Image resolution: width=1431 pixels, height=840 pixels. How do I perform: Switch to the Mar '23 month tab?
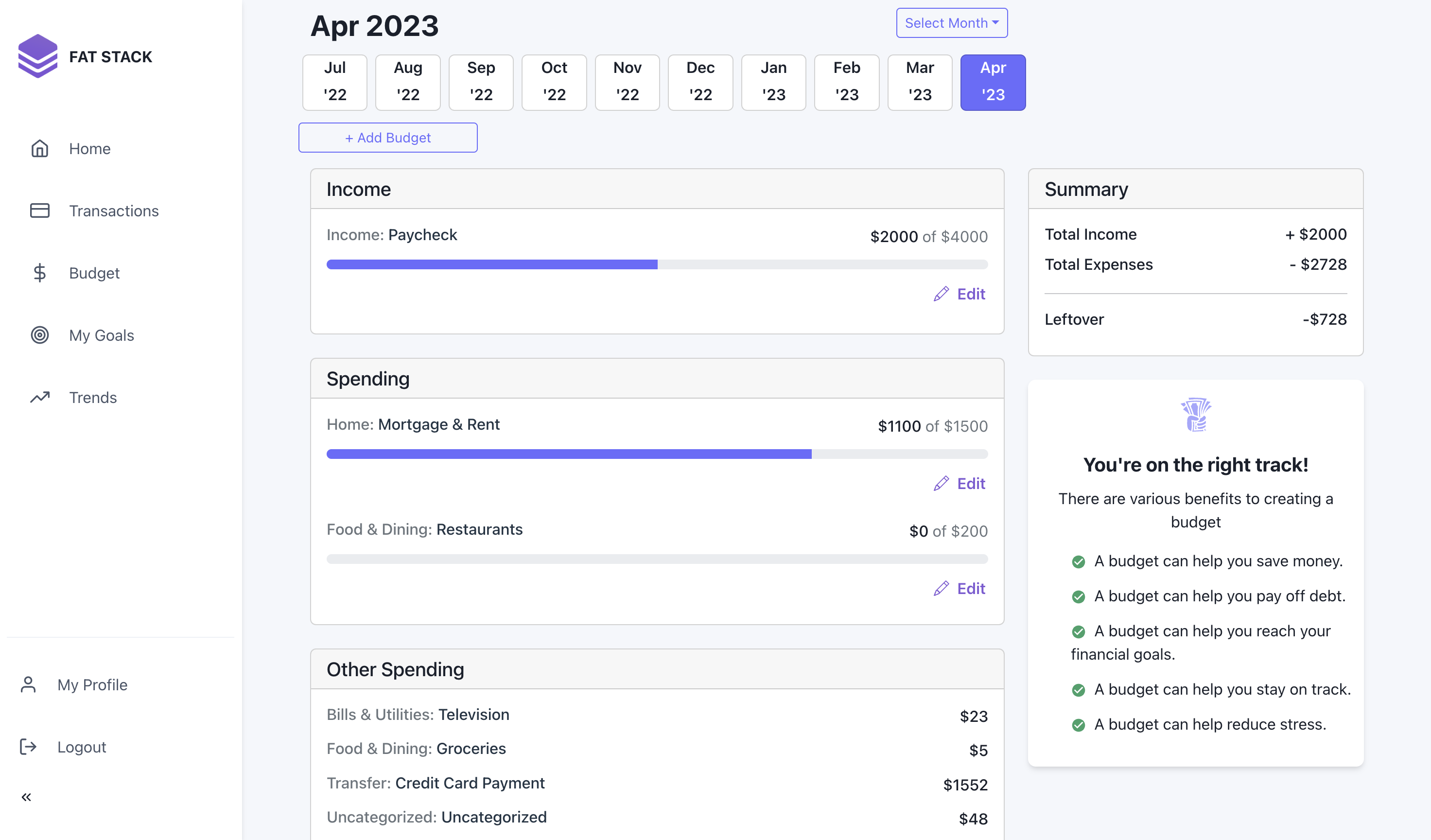tap(919, 82)
